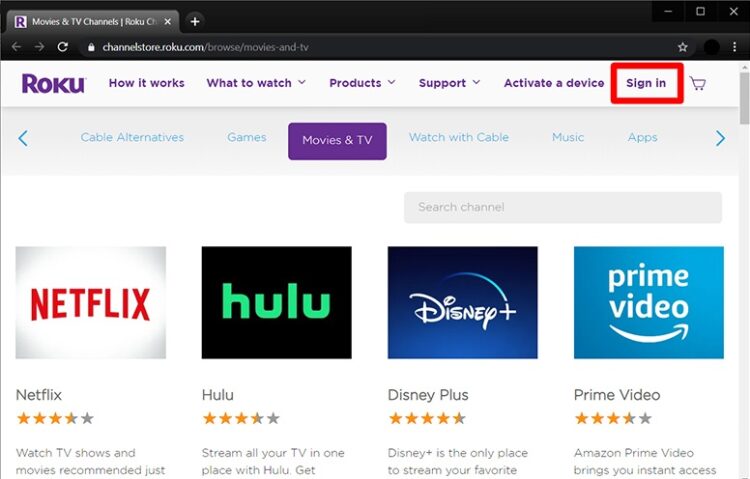
Task: Click Sign in
Action: point(646,83)
